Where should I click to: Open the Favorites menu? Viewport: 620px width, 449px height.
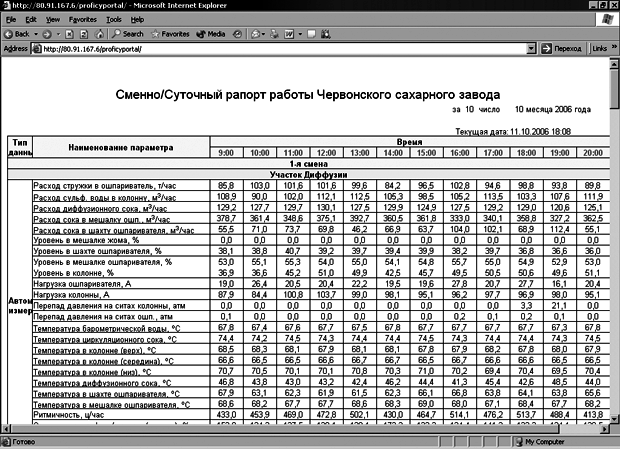[83, 19]
